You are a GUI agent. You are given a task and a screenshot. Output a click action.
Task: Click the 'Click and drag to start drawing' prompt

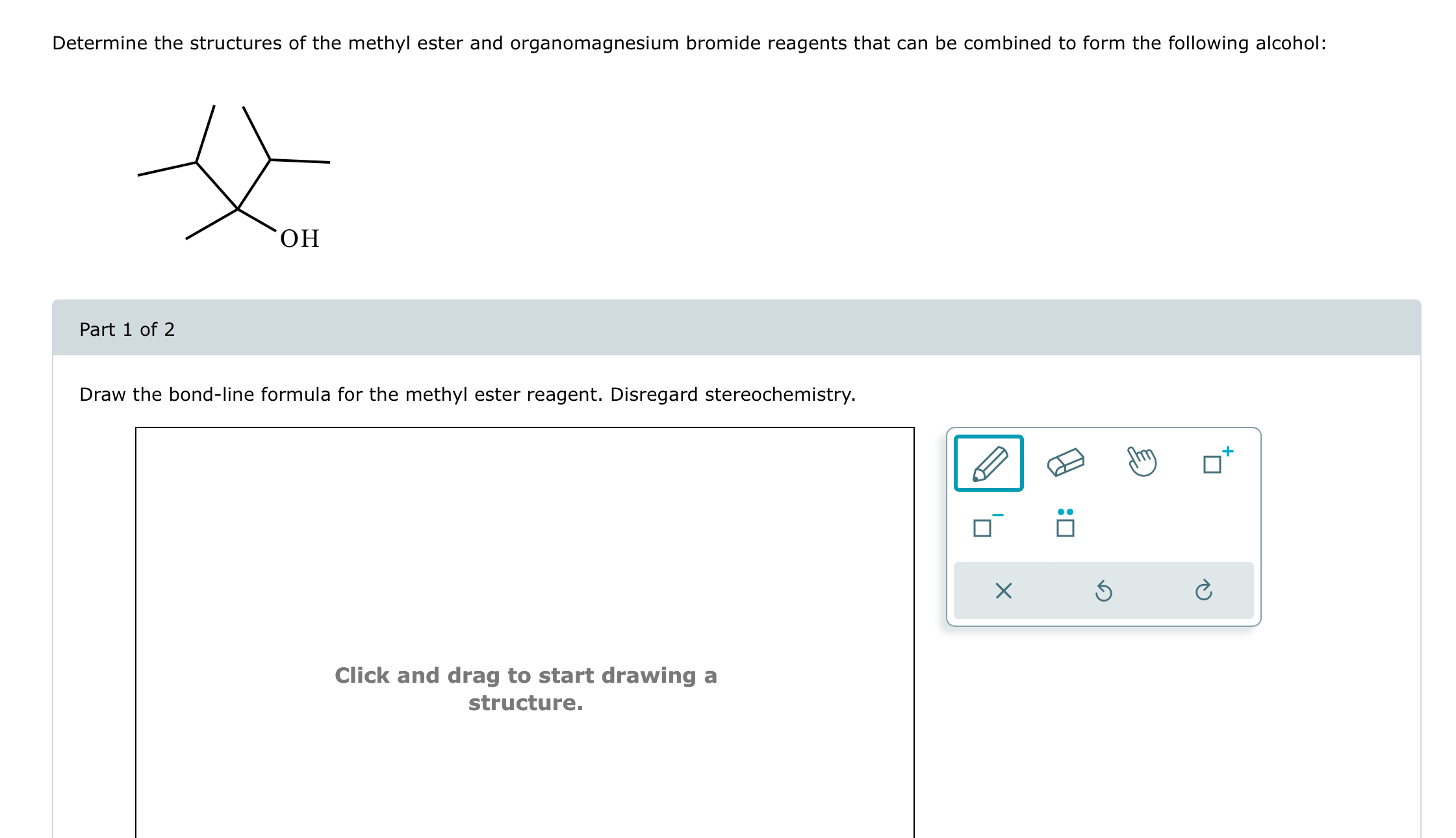pos(525,689)
